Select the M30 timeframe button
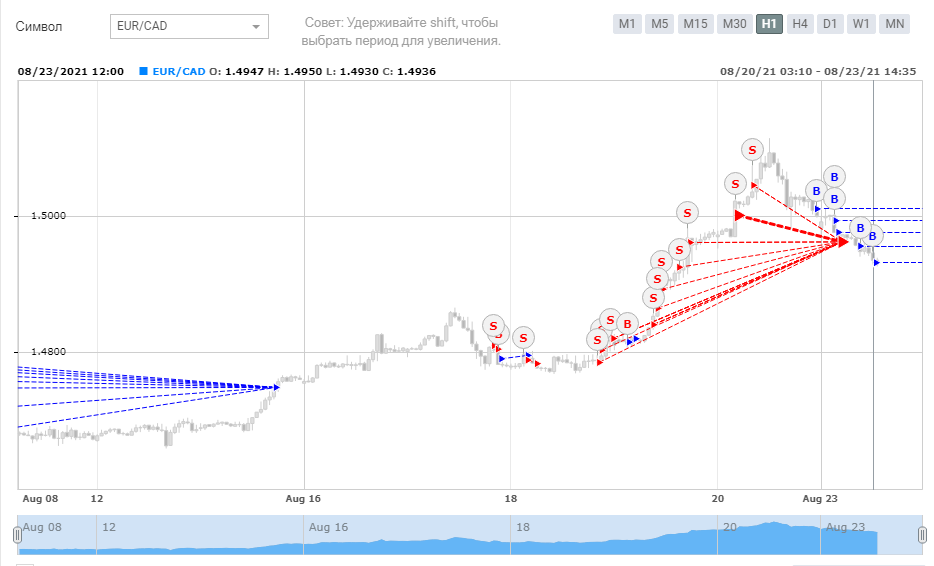Screen dimensions: 934x566 (x=734, y=24)
